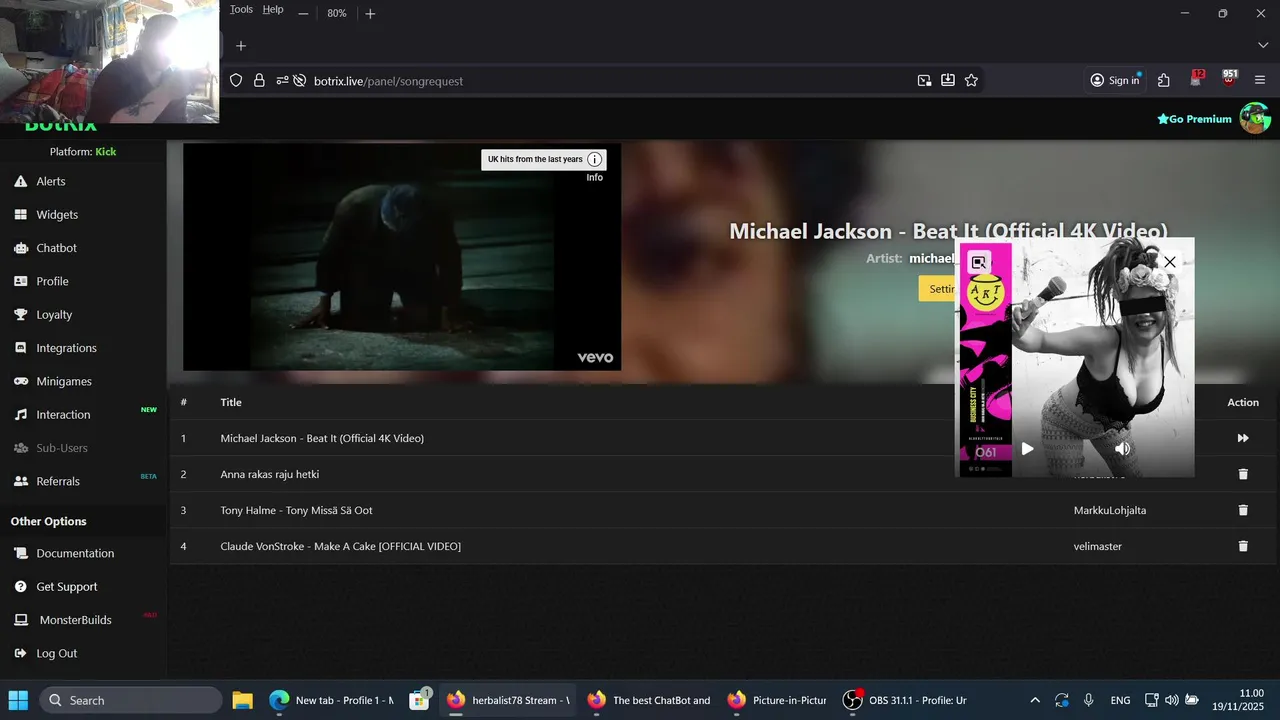This screenshot has height=720, width=1280.
Task: Open the video Info icon
Action: (x=595, y=160)
